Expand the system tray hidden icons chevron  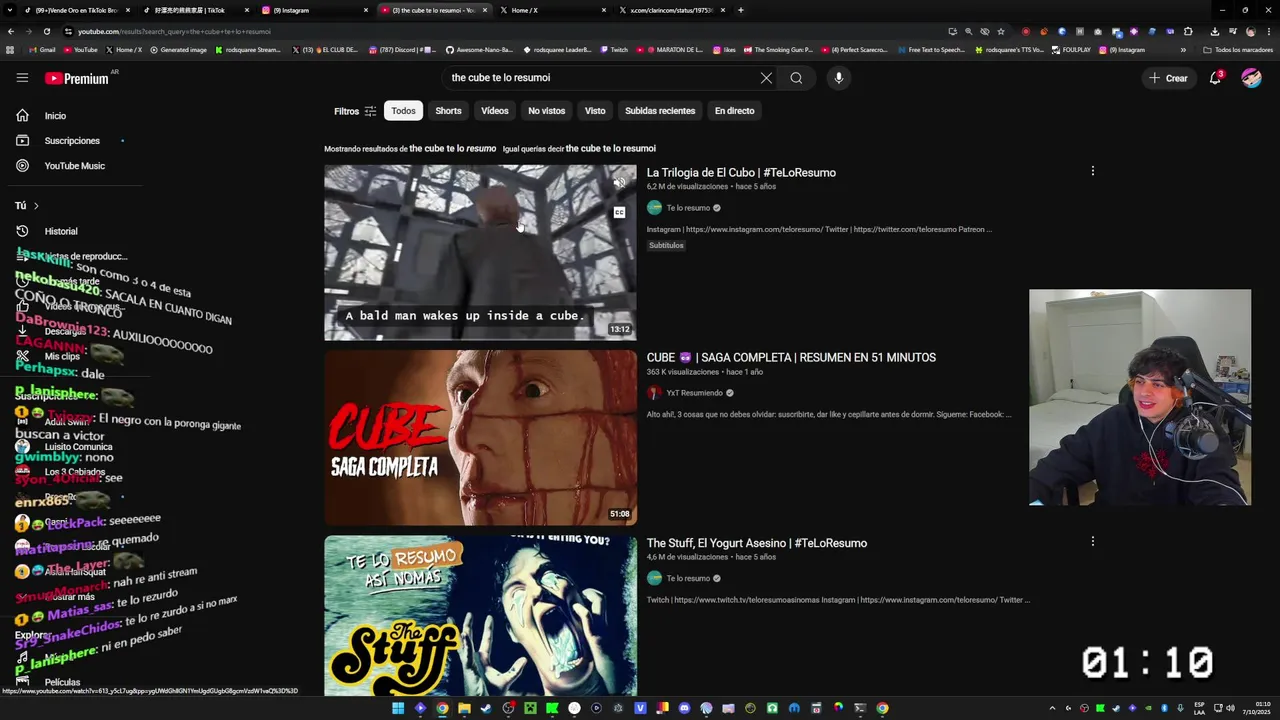pos(1052,708)
